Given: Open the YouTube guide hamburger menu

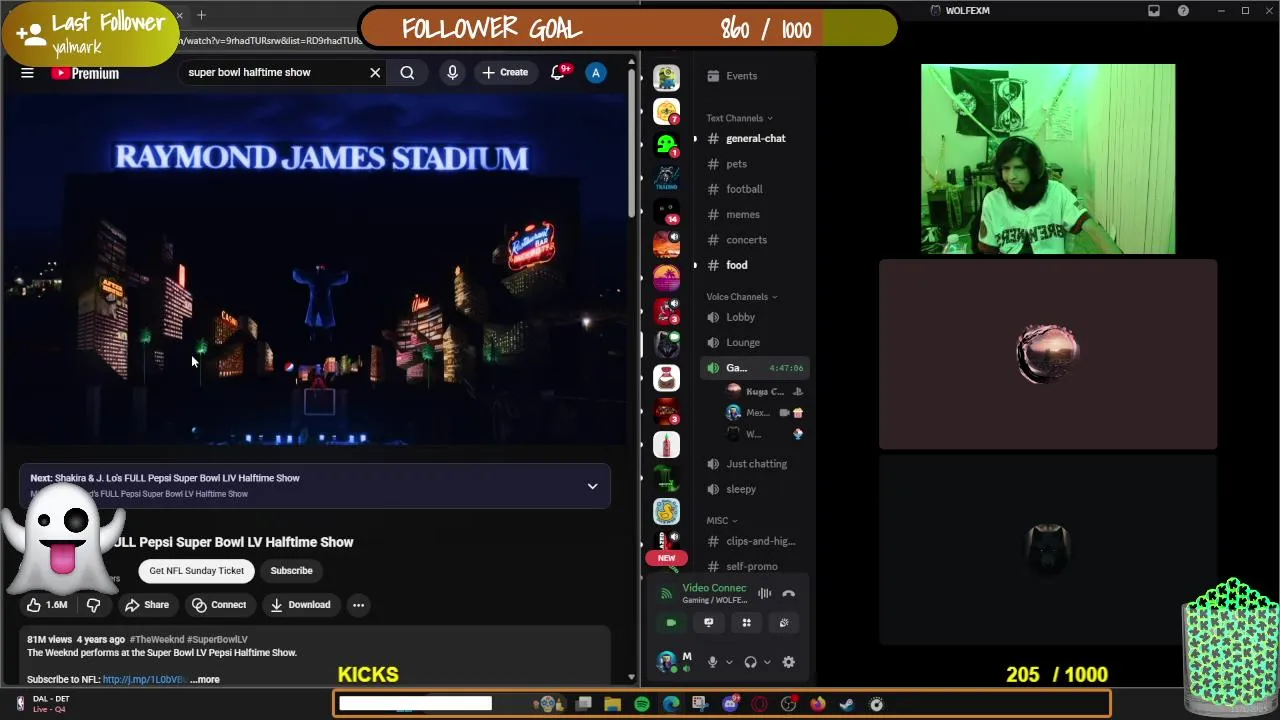Looking at the screenshot, I should [27, 73].
